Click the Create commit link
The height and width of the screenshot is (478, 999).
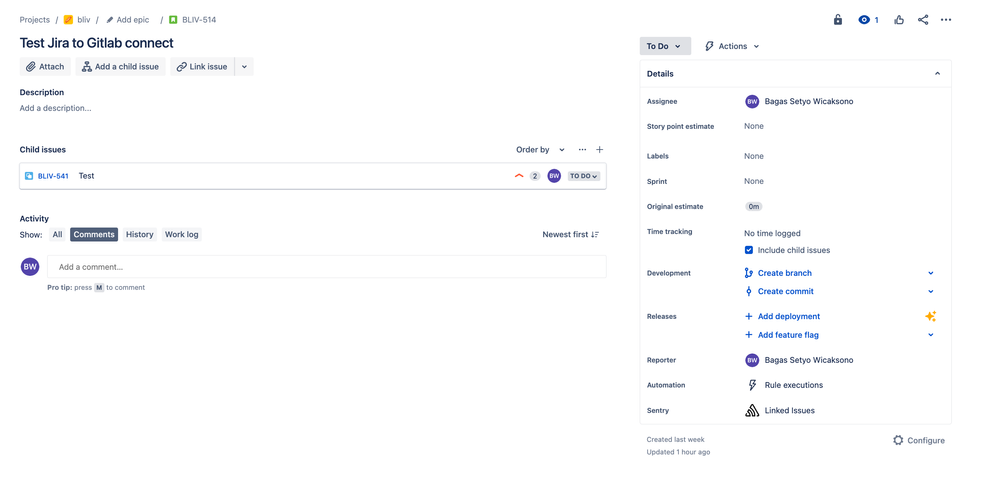[x=786, y=291]
